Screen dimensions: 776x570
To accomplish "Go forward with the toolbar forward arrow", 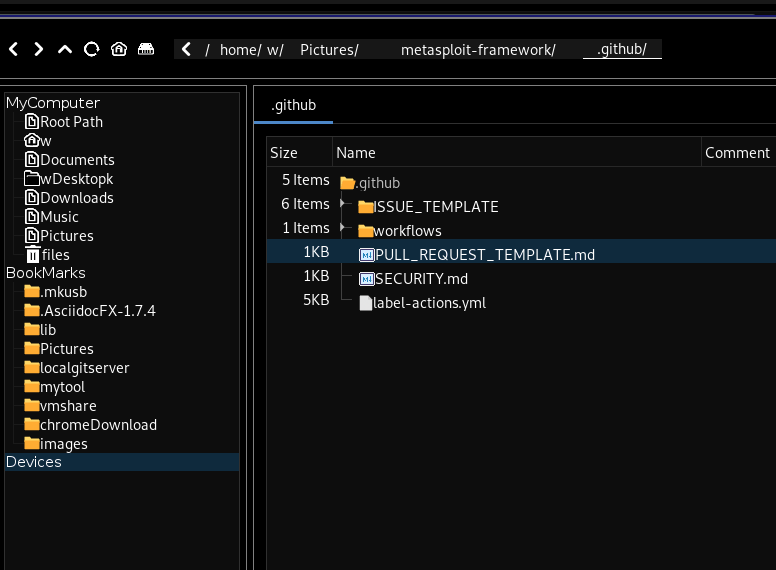I will pyautogui.click(x=39, y=49).
